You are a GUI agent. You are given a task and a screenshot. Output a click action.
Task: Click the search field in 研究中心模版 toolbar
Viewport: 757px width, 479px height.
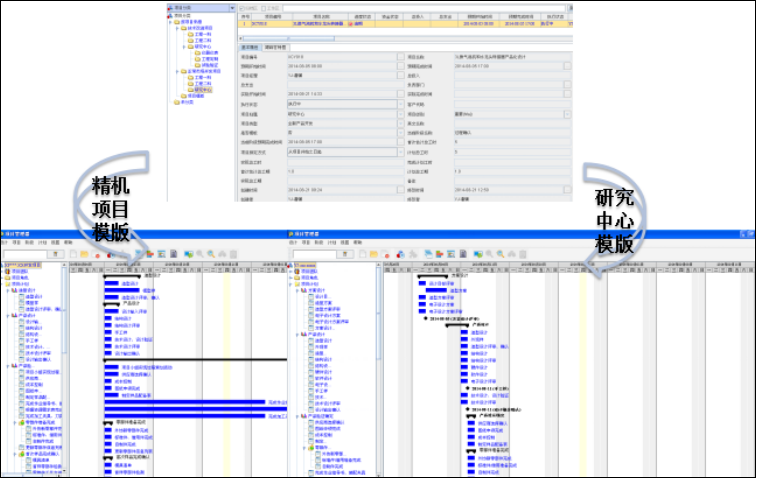(x=314, y=253)
